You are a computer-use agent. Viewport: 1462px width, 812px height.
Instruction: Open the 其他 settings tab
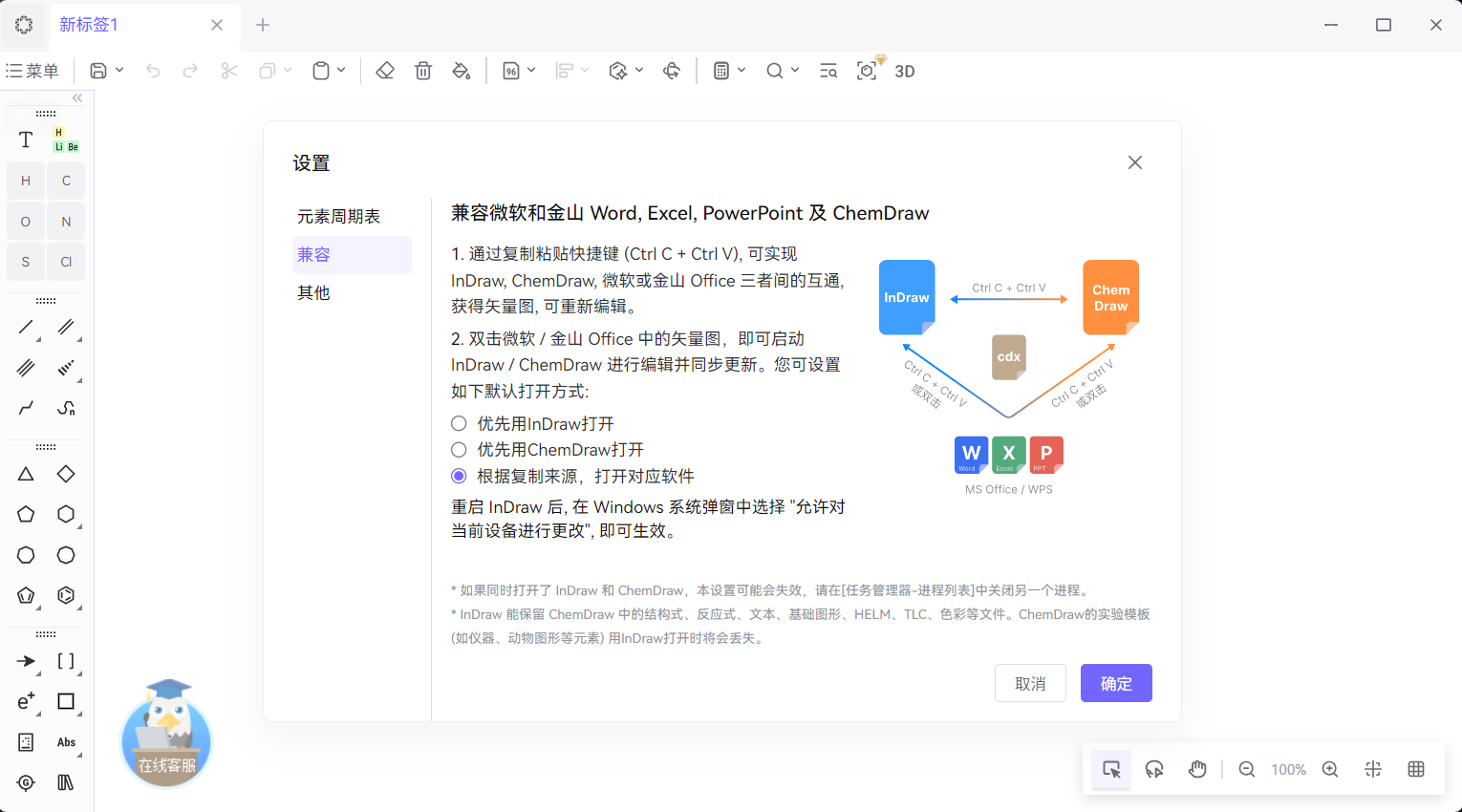coord(352,292)
